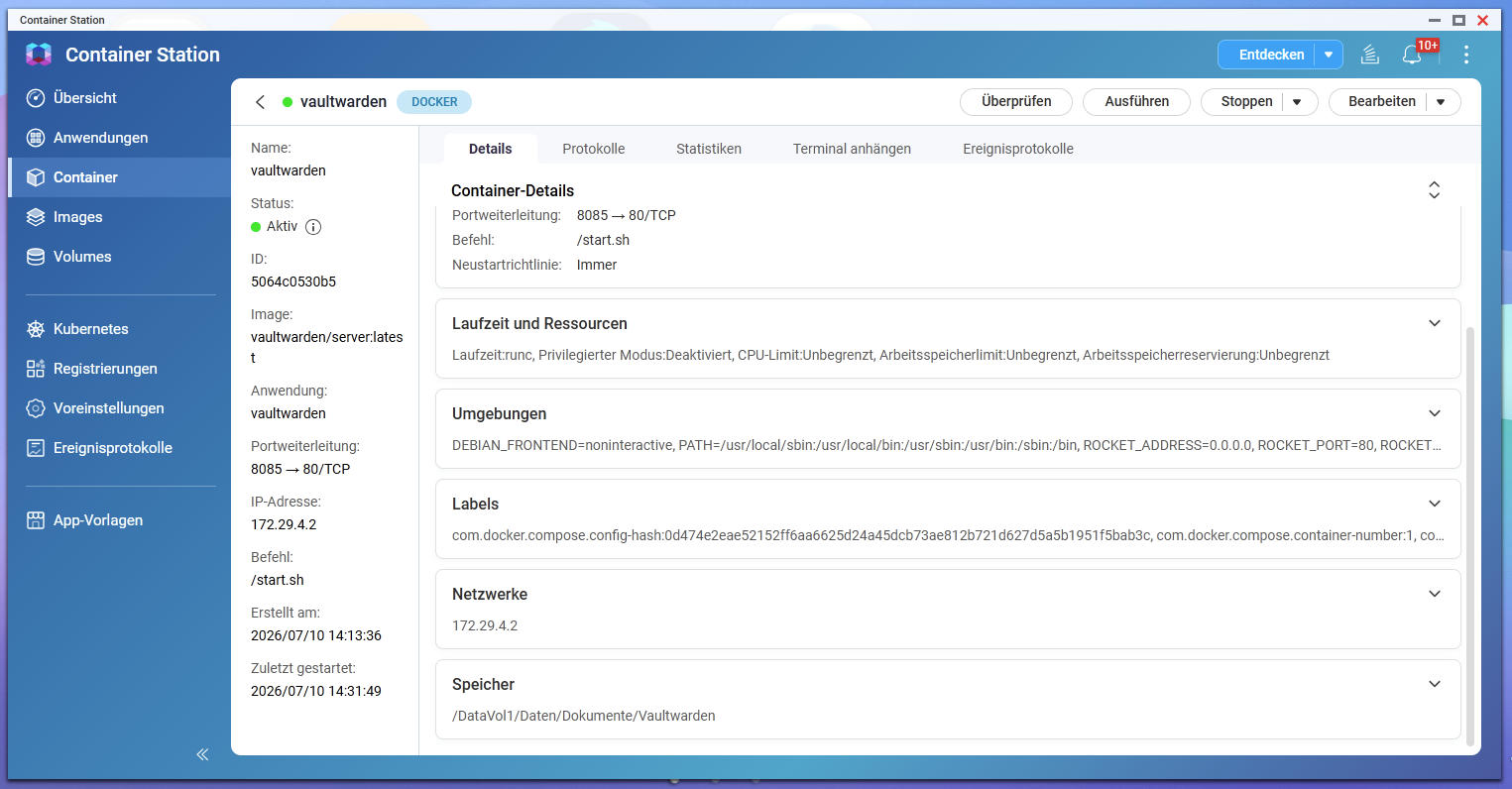Click the Übersicht gauge icon
Image resolution: width=1512 pixels, height=789 pixels.
coord(36,98)
